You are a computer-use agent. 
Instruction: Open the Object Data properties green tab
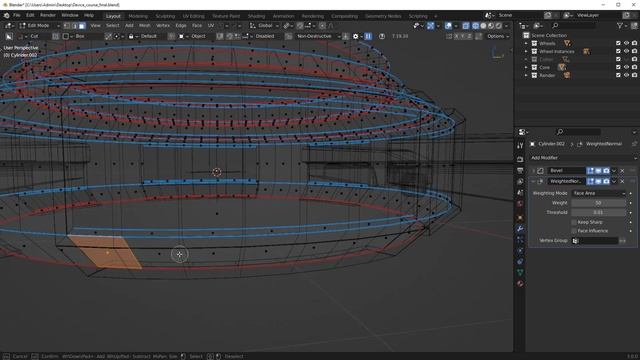coord(520,272)
